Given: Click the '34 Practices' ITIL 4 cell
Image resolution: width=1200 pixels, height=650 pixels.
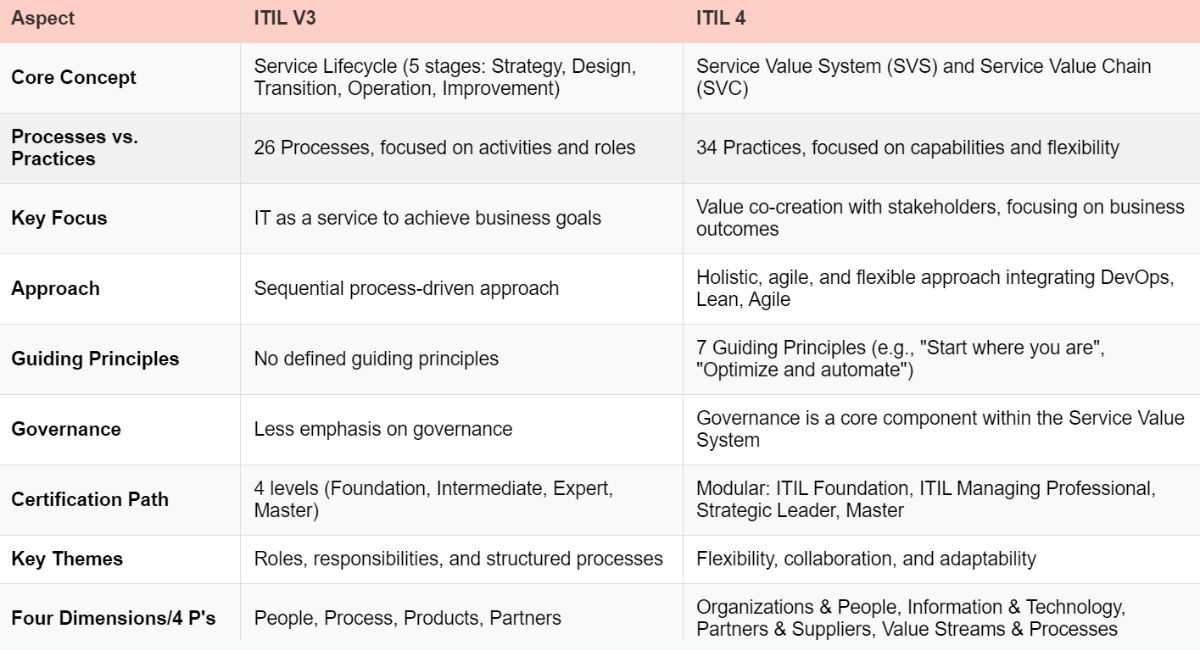Looking at the screenshot, I should (x=907, y=147).
